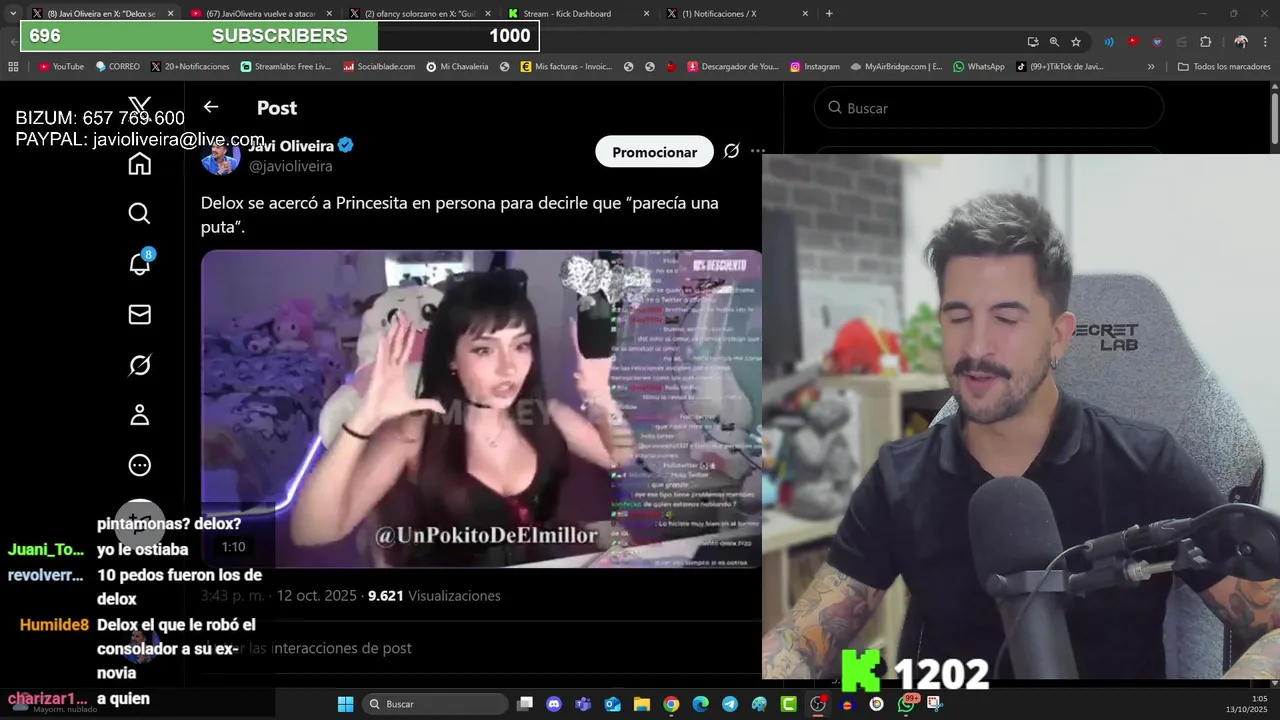Open the Chrome zoom magnifier icon

[x=1054, y=42]
